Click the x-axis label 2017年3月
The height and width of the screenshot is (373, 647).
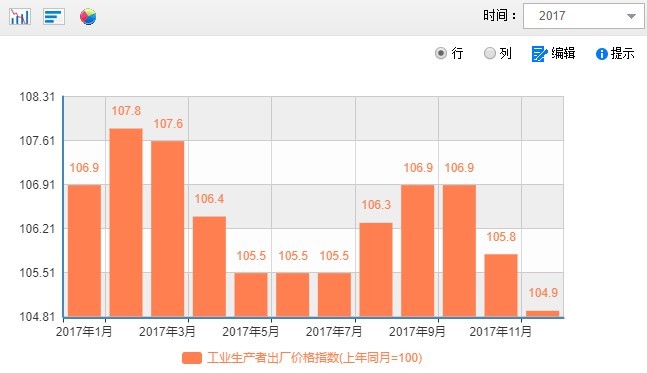point(167,331)
